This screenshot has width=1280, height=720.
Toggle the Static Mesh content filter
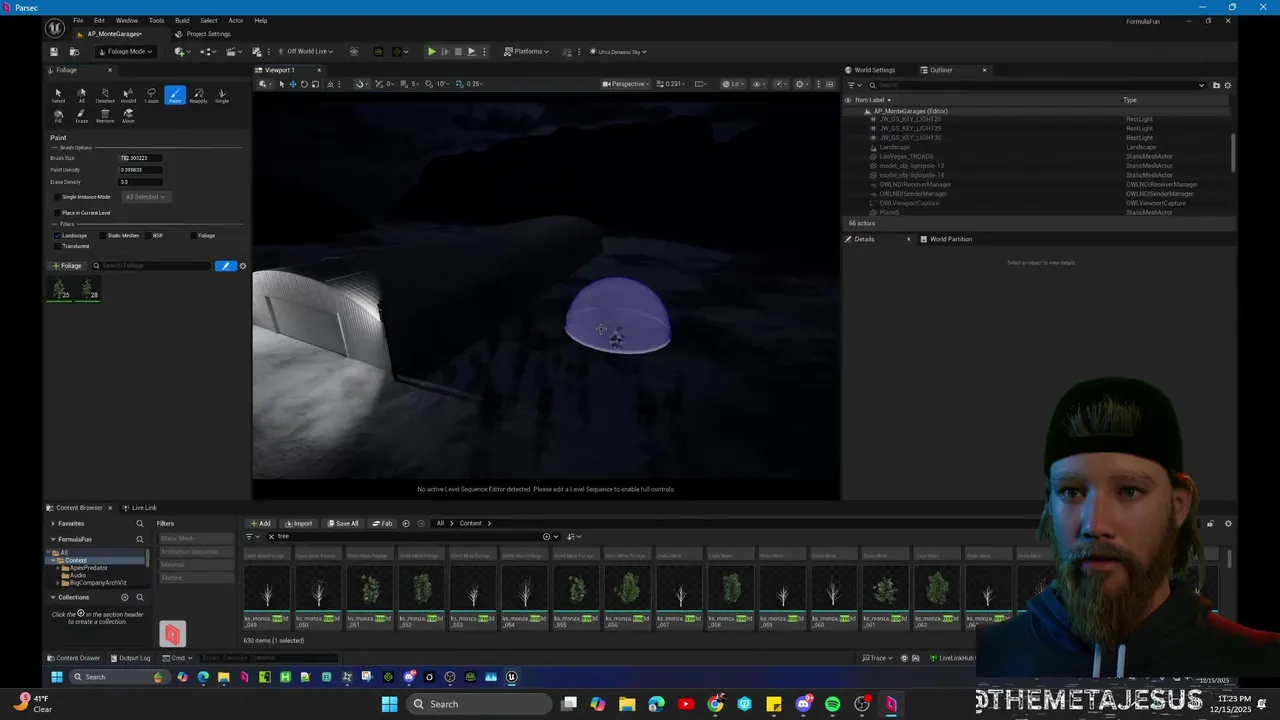point(197,539)
